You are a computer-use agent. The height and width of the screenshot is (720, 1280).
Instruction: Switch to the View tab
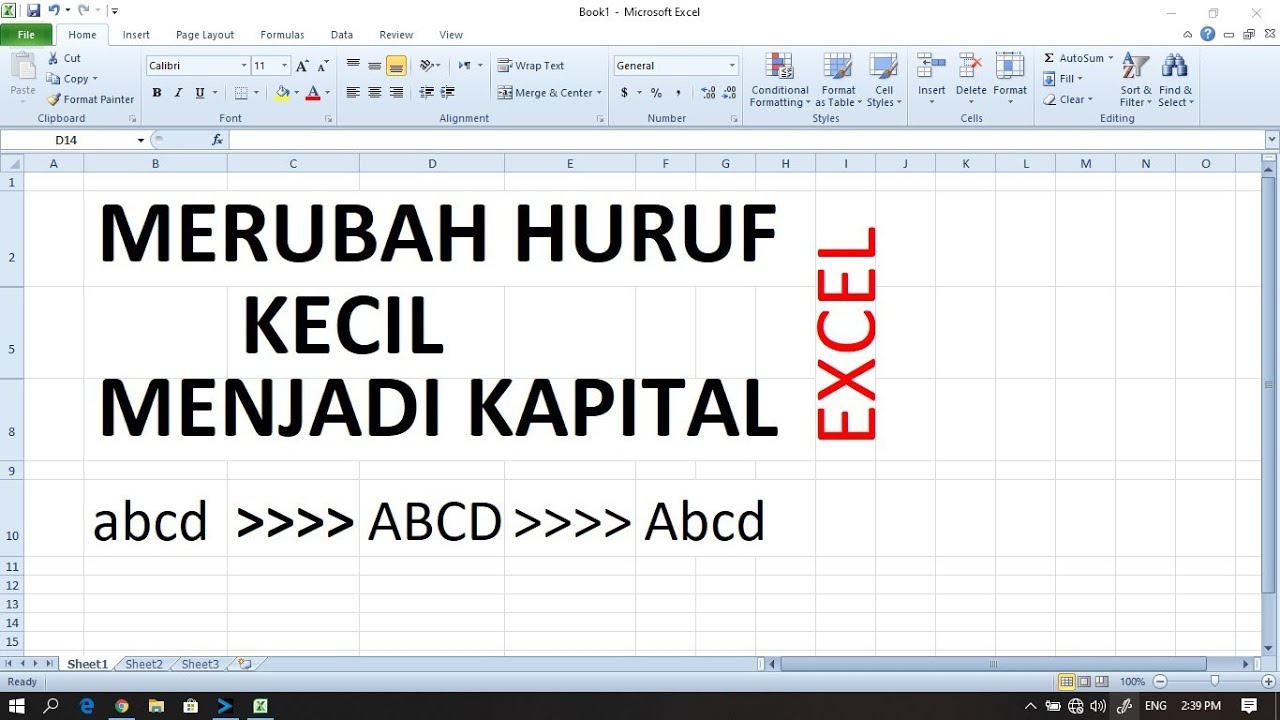tap(451, 35)
